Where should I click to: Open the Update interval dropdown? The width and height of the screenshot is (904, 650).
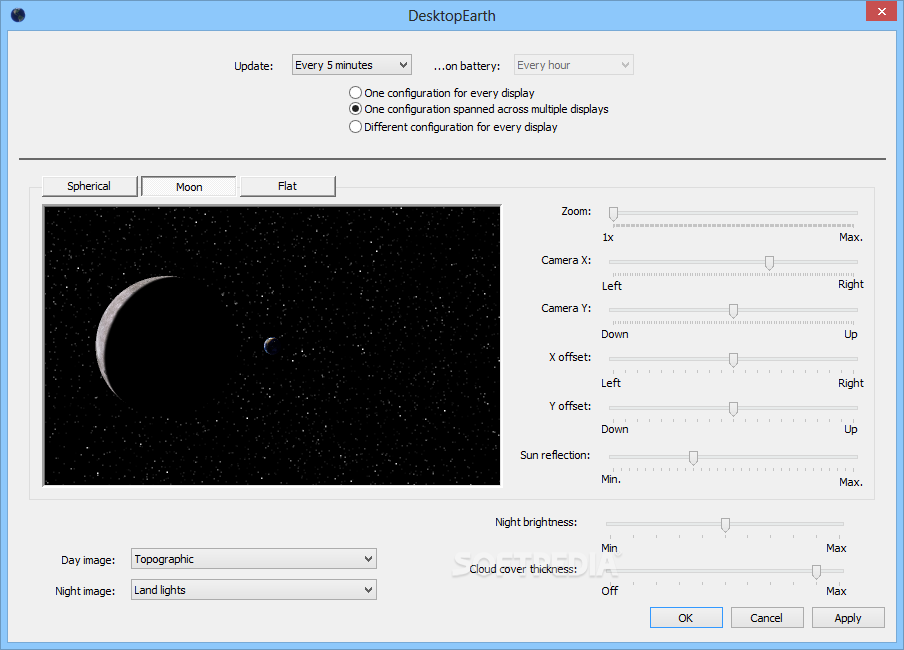pos(351,65)
